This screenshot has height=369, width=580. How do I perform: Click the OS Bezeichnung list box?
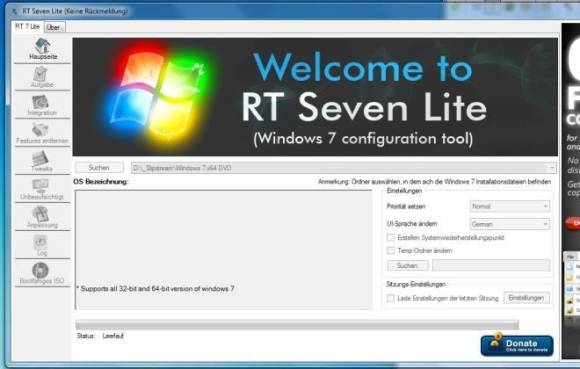tap(223, 250)
